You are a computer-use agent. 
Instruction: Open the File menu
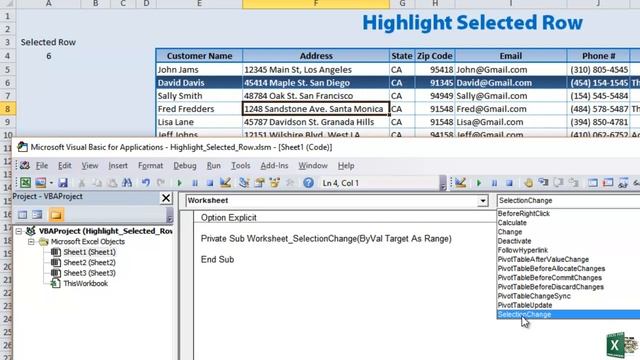(42, 165)
